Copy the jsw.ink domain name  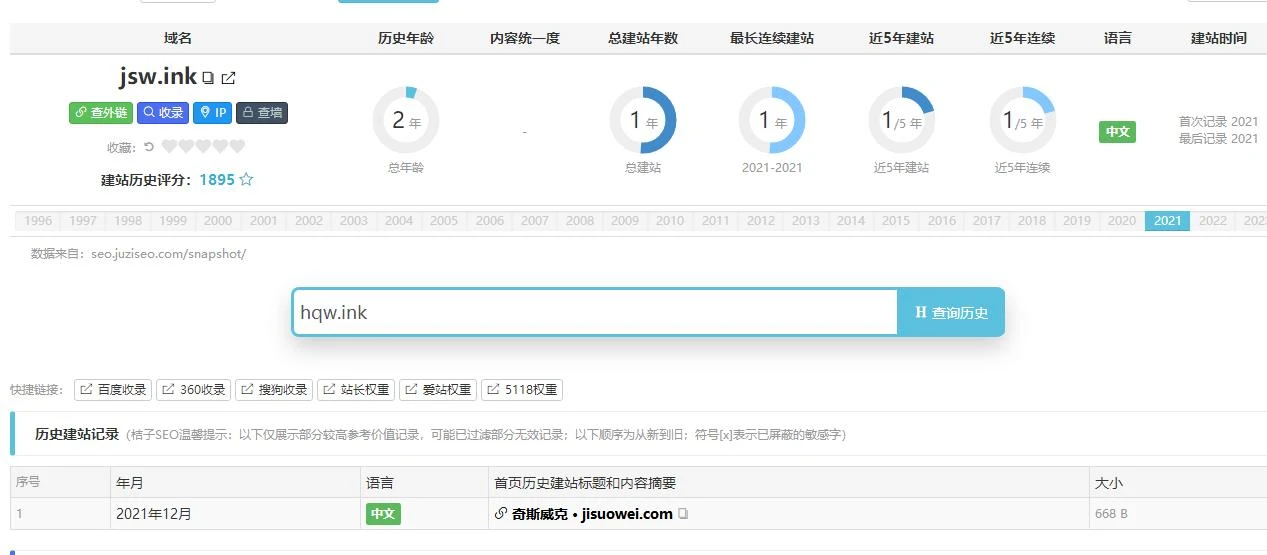[208, 78]
